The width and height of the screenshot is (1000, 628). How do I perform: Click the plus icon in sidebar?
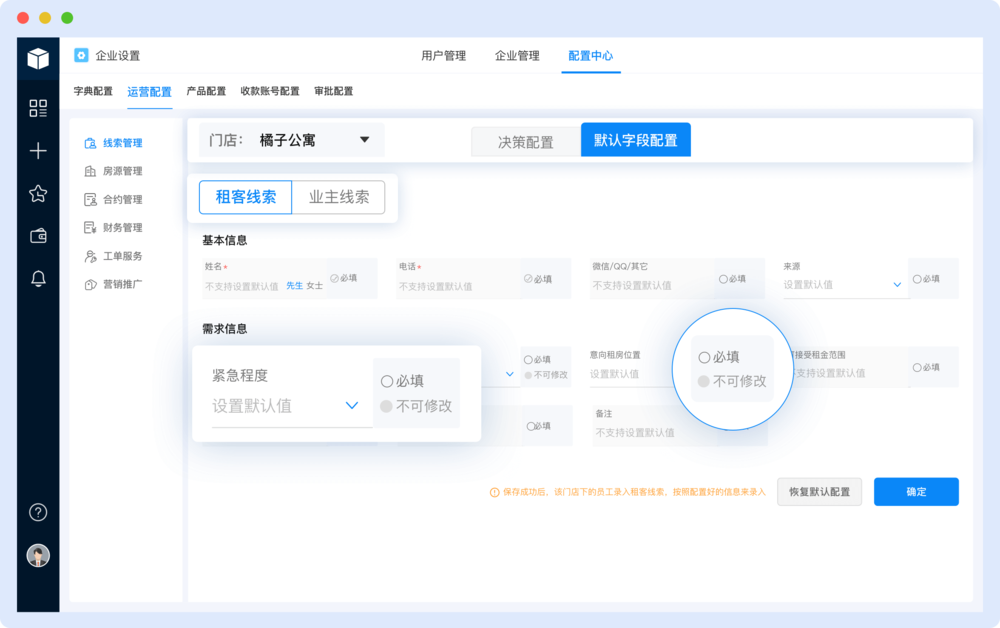(38, 150)
